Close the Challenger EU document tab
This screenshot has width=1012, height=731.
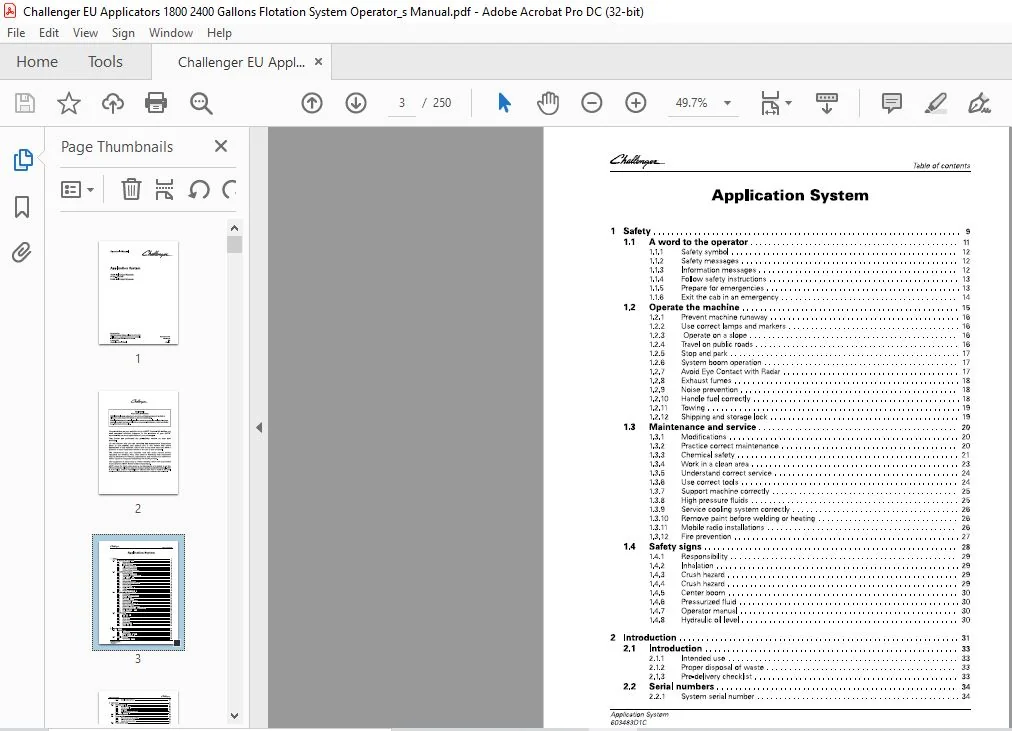coord(318,62)
